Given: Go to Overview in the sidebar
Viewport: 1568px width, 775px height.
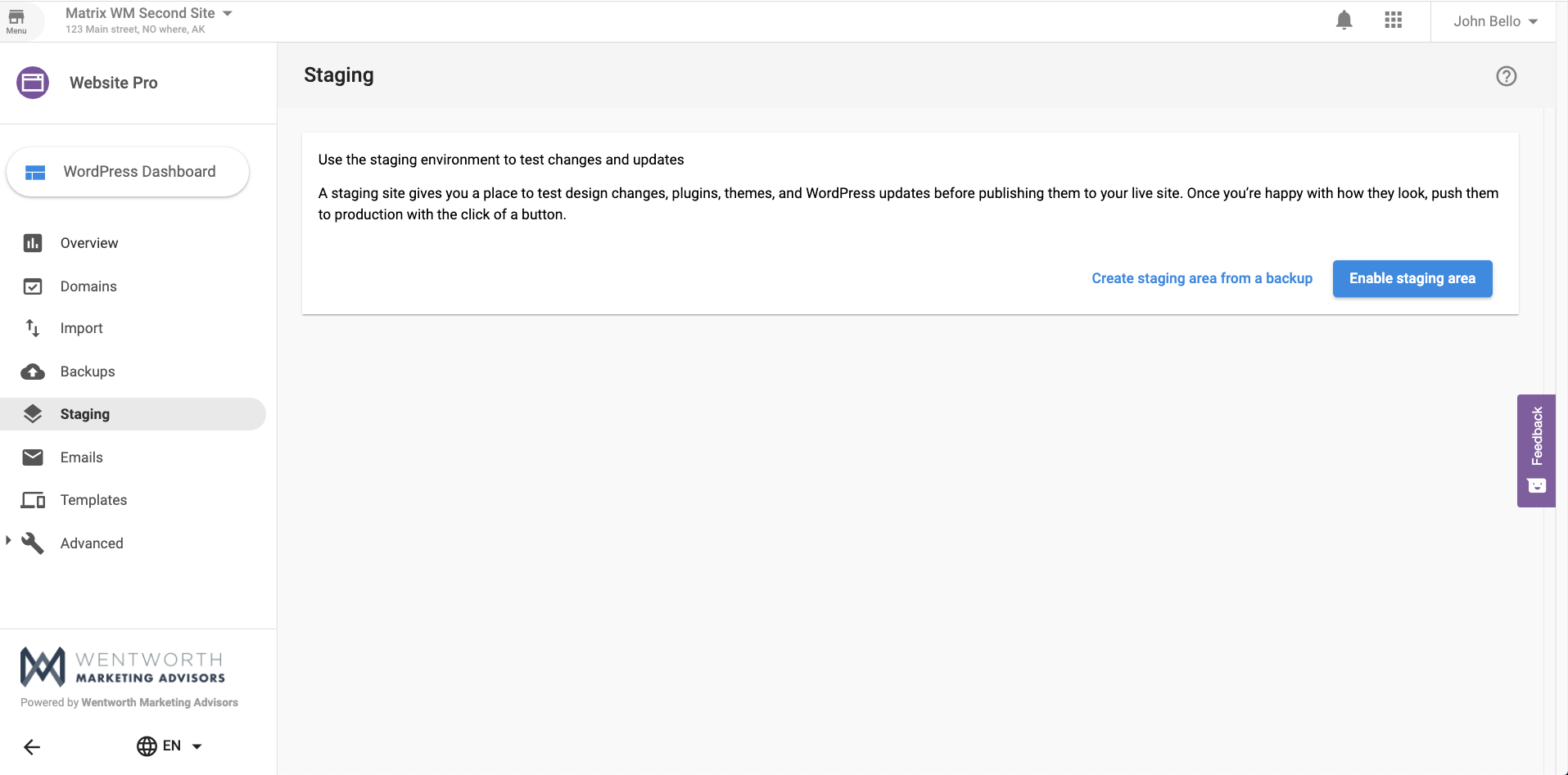Looking at the screenshot, I should [88, 243].
